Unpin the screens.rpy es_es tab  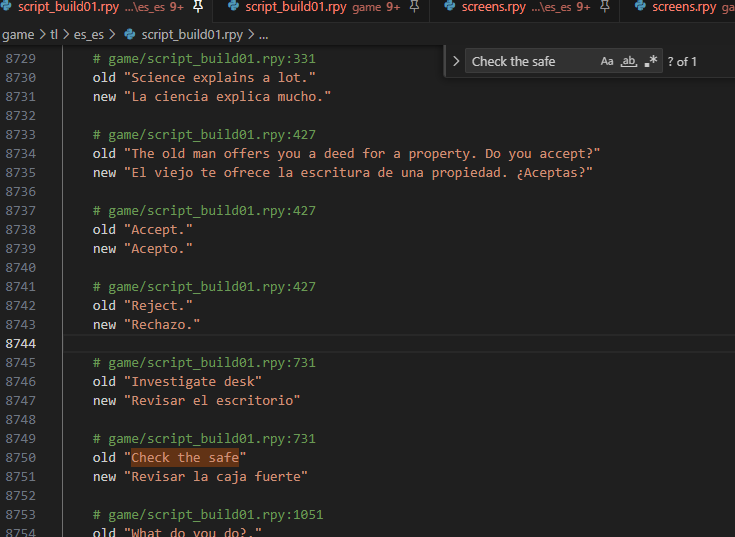point(605,7)
